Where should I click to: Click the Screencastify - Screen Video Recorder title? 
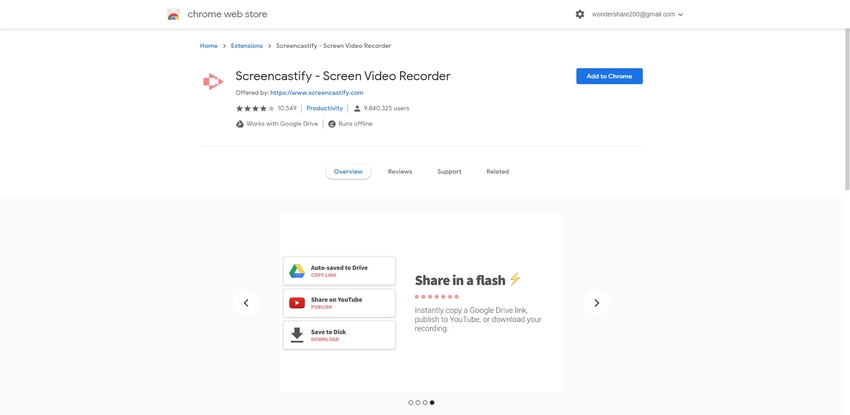click(343, 76)
